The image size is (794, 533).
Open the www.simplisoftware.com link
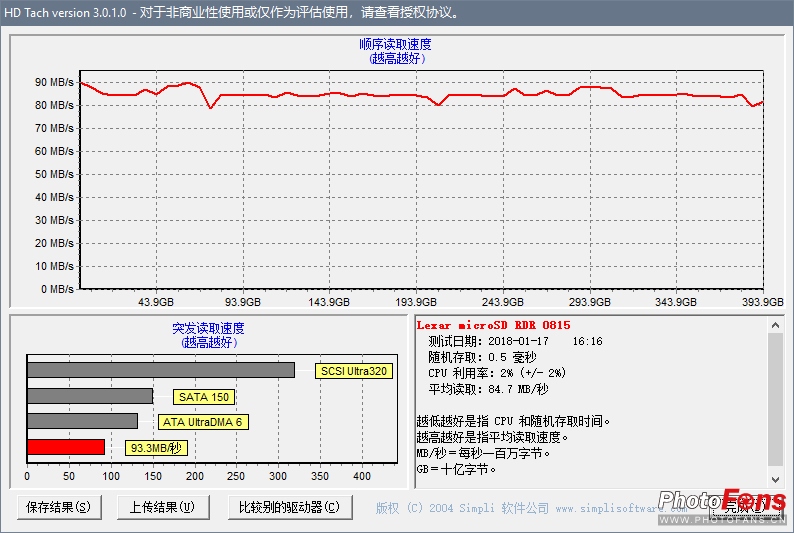pyautogui.click(x=621, y=508)
